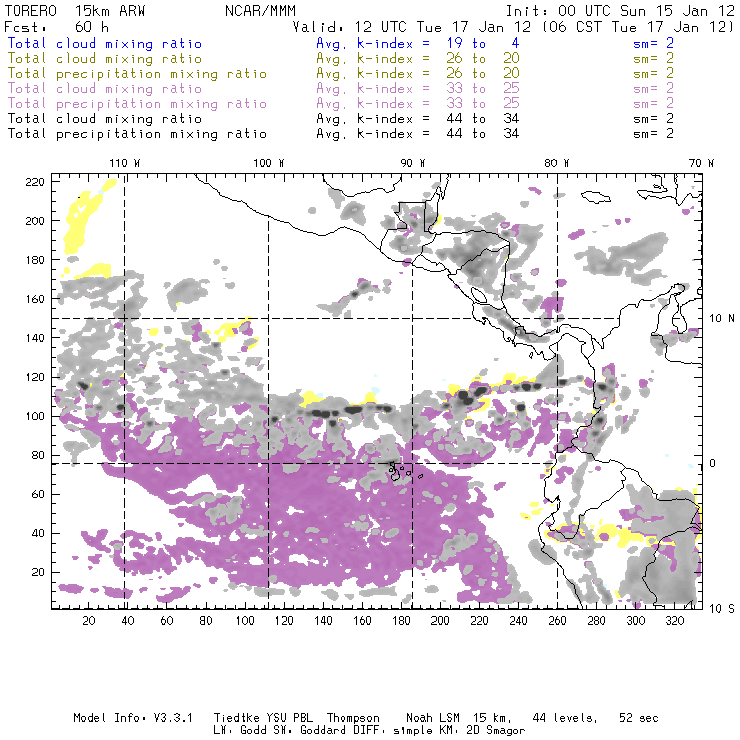
Task: Click the '0' equator latitude label
Action: (713, 463)
